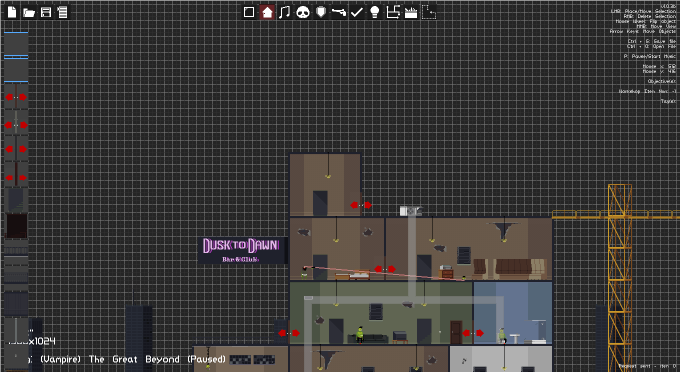Select the door marker at the building's left entrance

(x=289, y=333)
